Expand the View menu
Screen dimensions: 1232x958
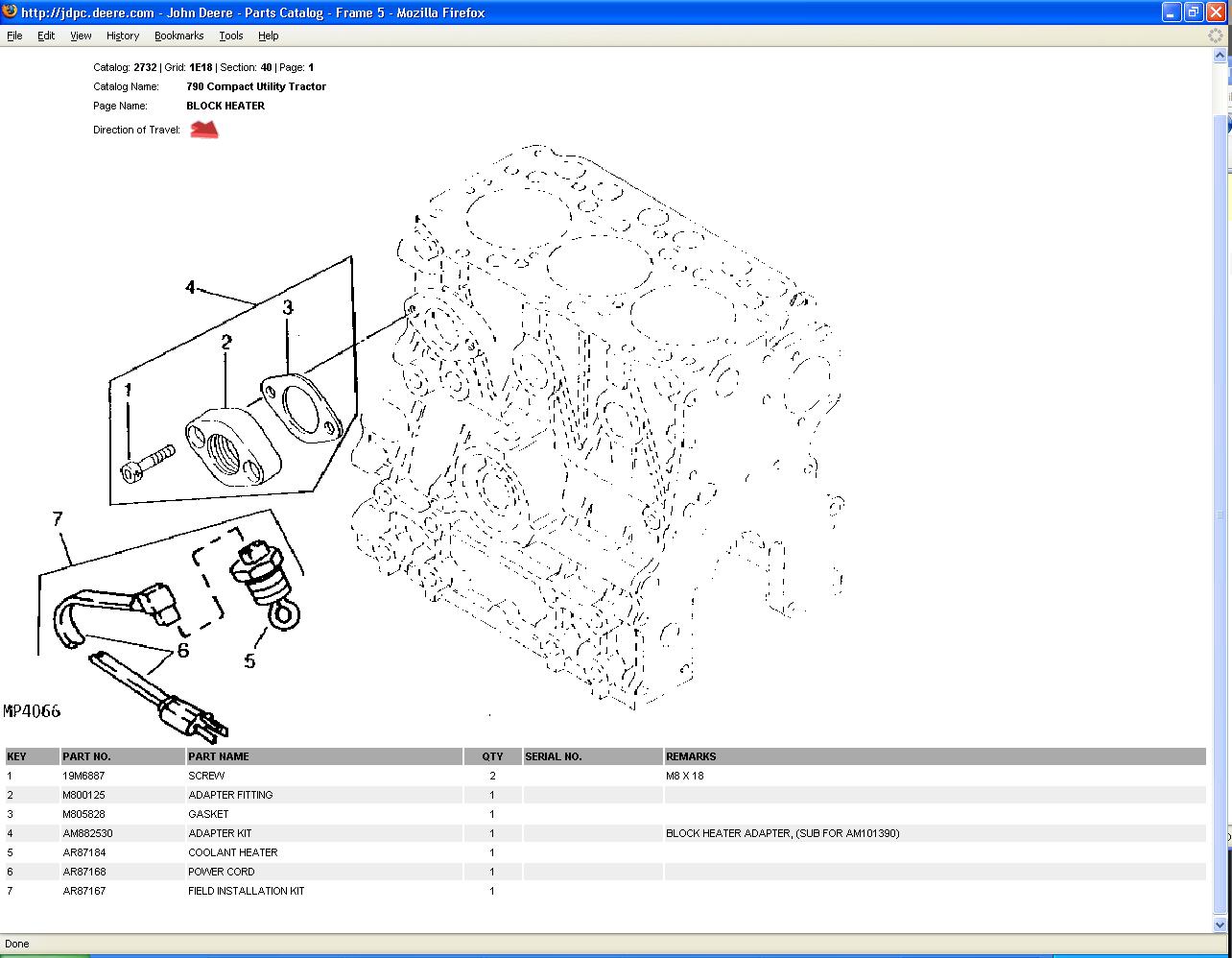tap(81, 36)
